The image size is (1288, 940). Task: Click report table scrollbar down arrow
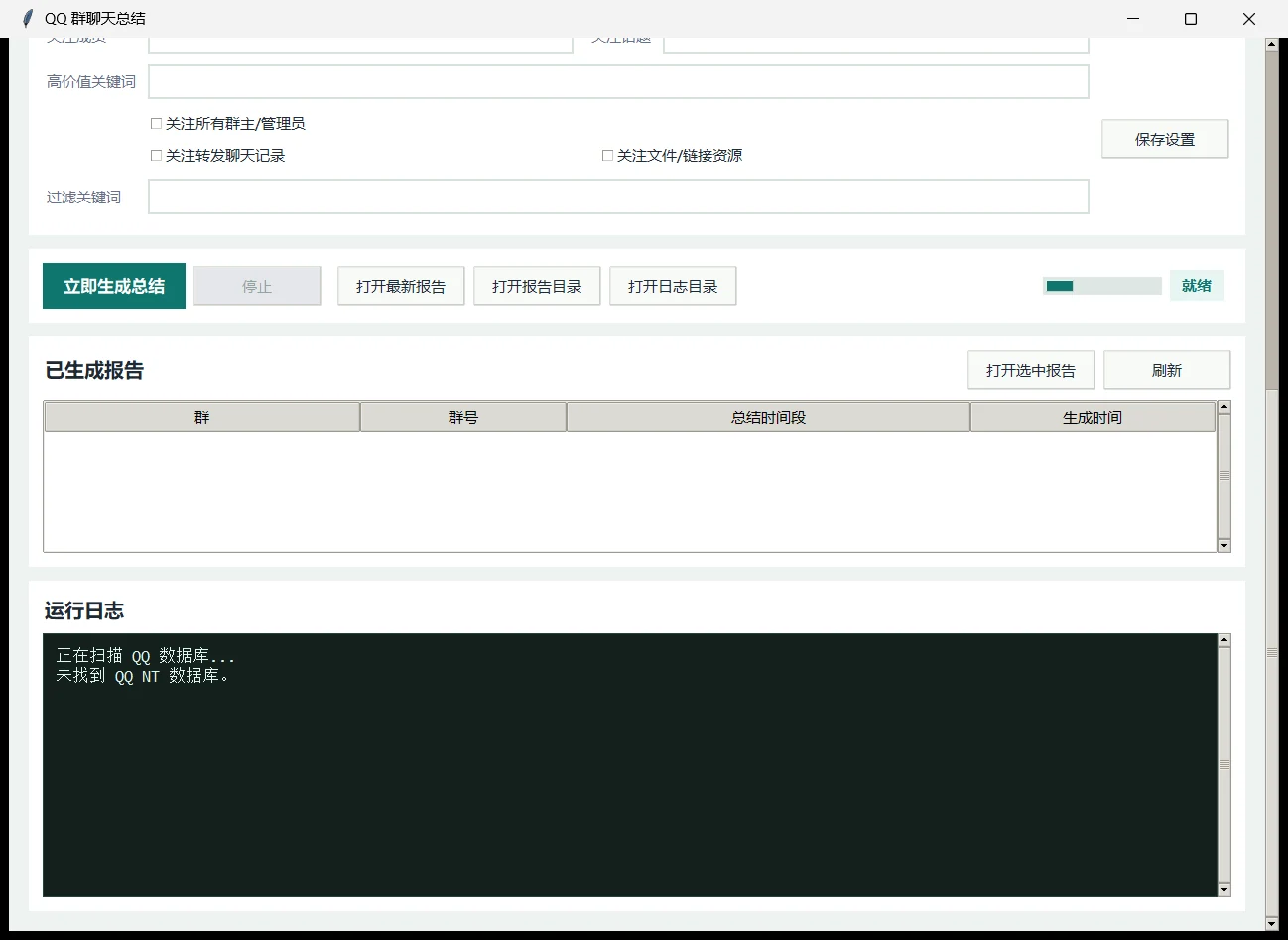[1224, 546]
